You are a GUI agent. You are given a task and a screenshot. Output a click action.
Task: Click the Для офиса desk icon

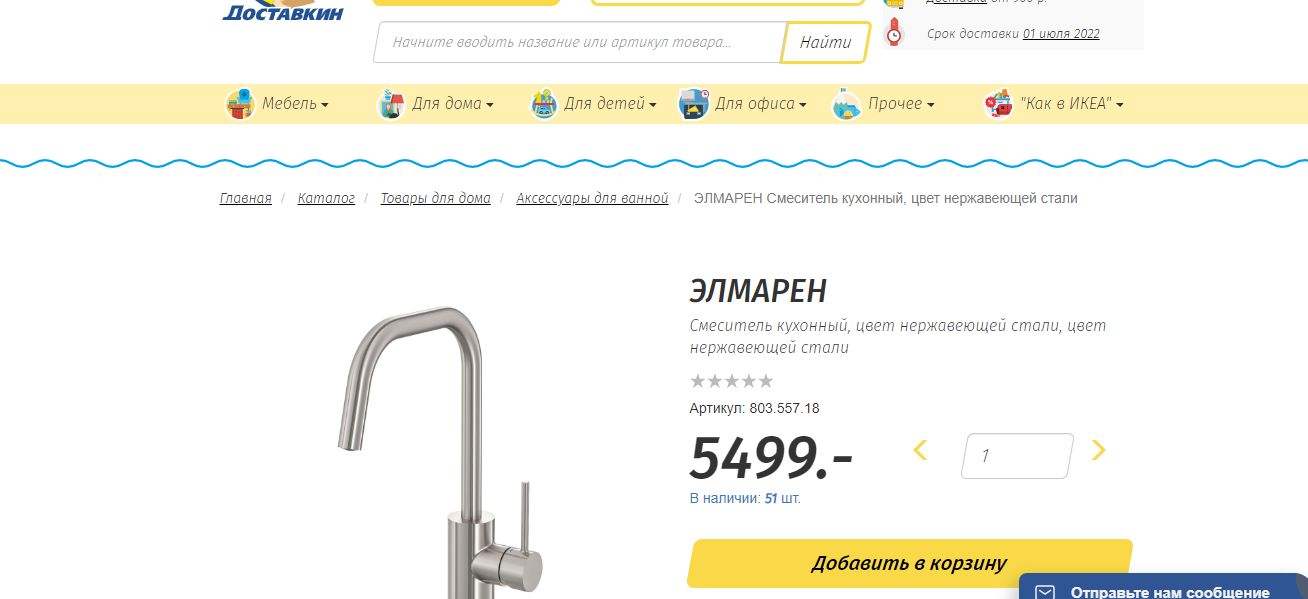pos(694,104)
